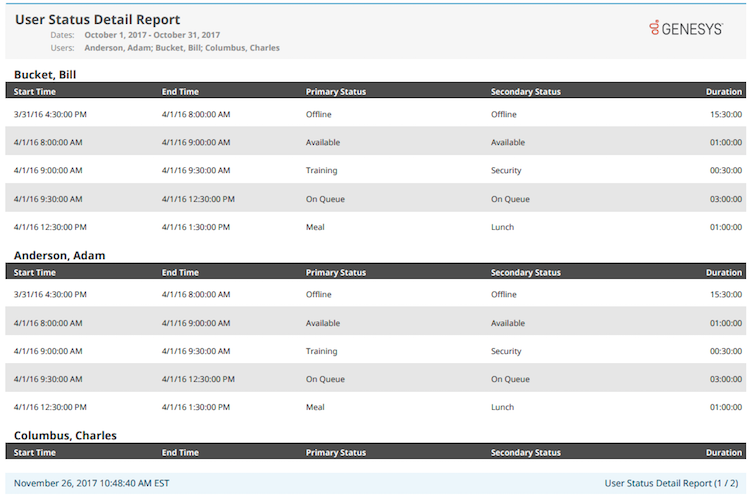Image resolution: width=750 pixels, height=497 pixels.
Task: Click Anderson, Adam start time 4/1/16 12:30:00 PM
Action: coord(50,407)
